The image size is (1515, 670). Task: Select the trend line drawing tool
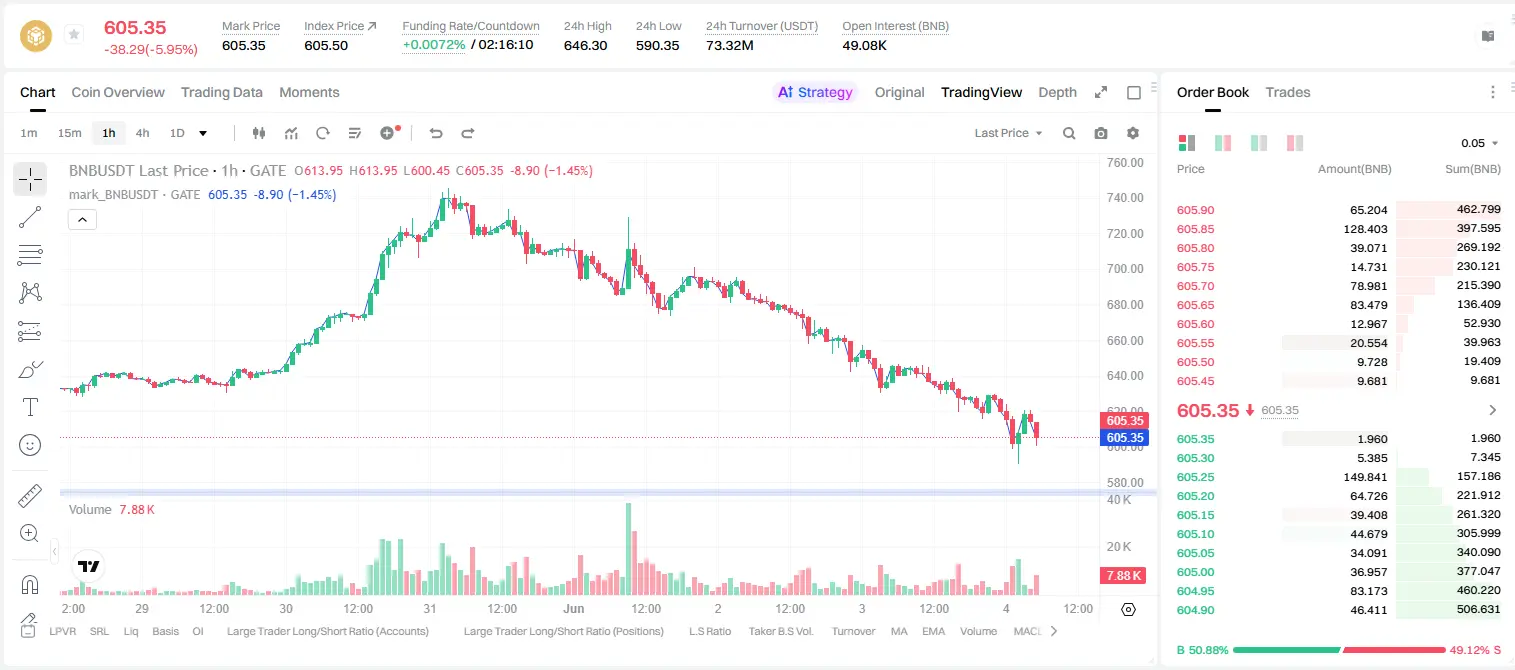pyautogui.click(x=30, y=217)
